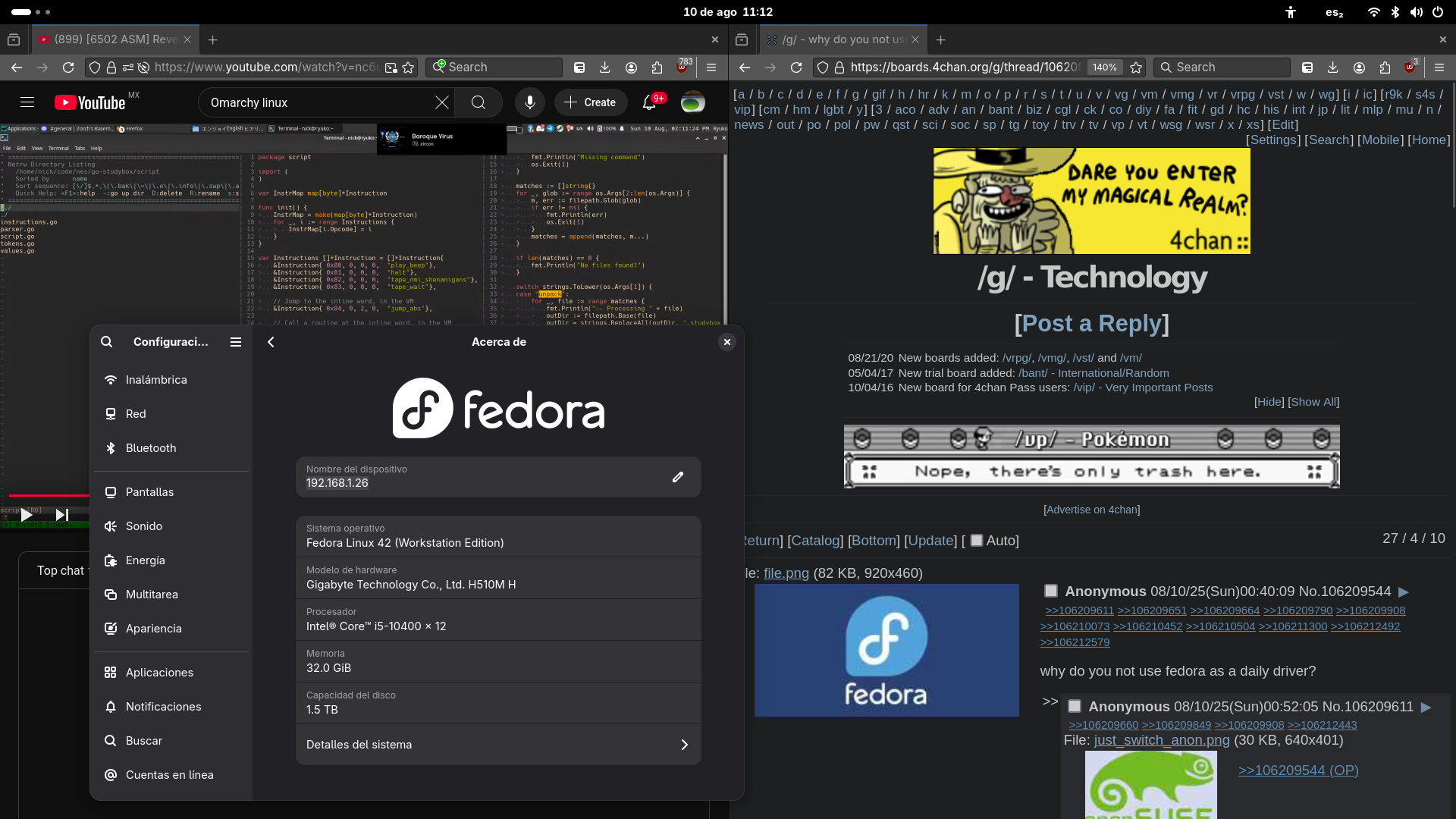Open downloads in the YouTube browser window
The width and height of the screenshot is (1456, 819).
(x=605, y=67)
